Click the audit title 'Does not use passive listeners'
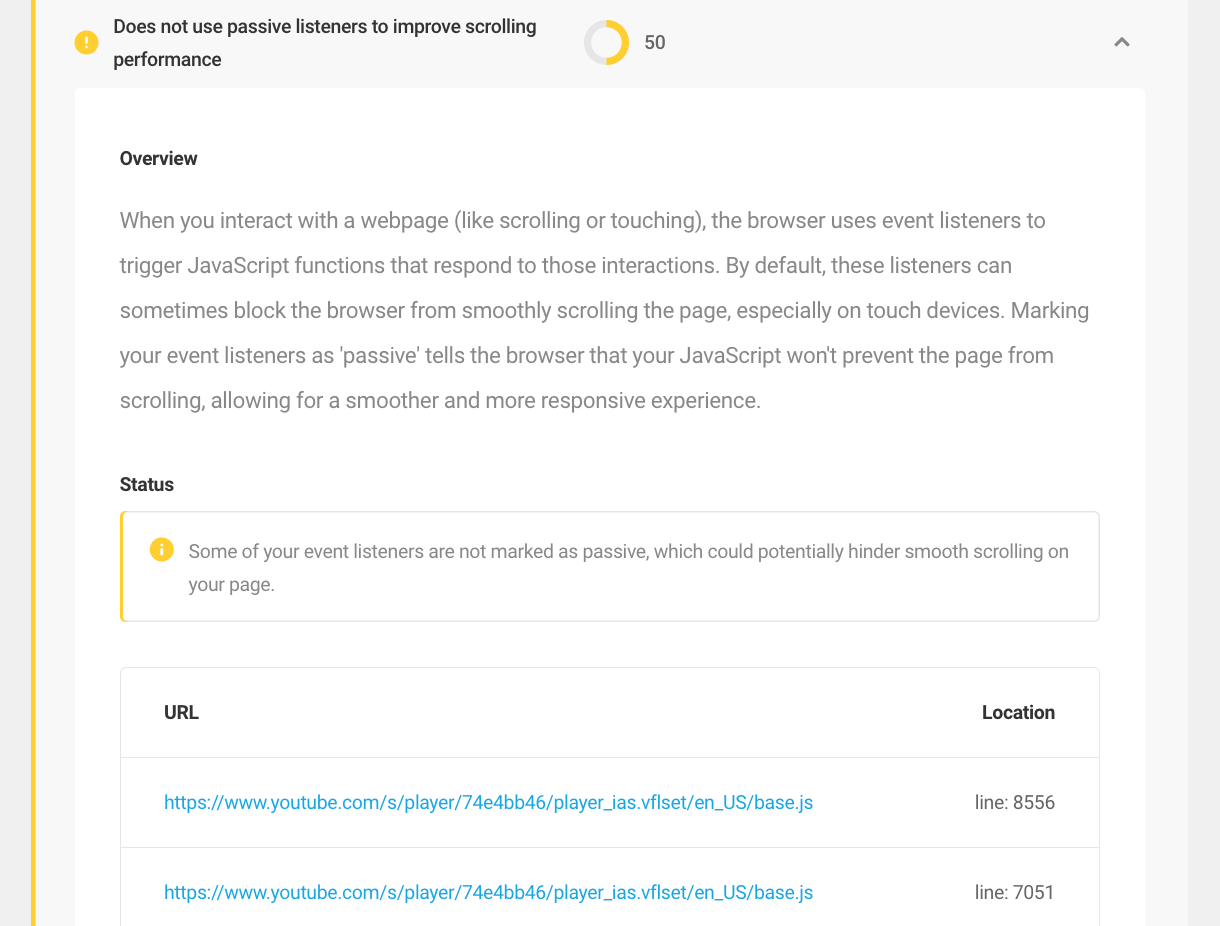 pos(325,43)
